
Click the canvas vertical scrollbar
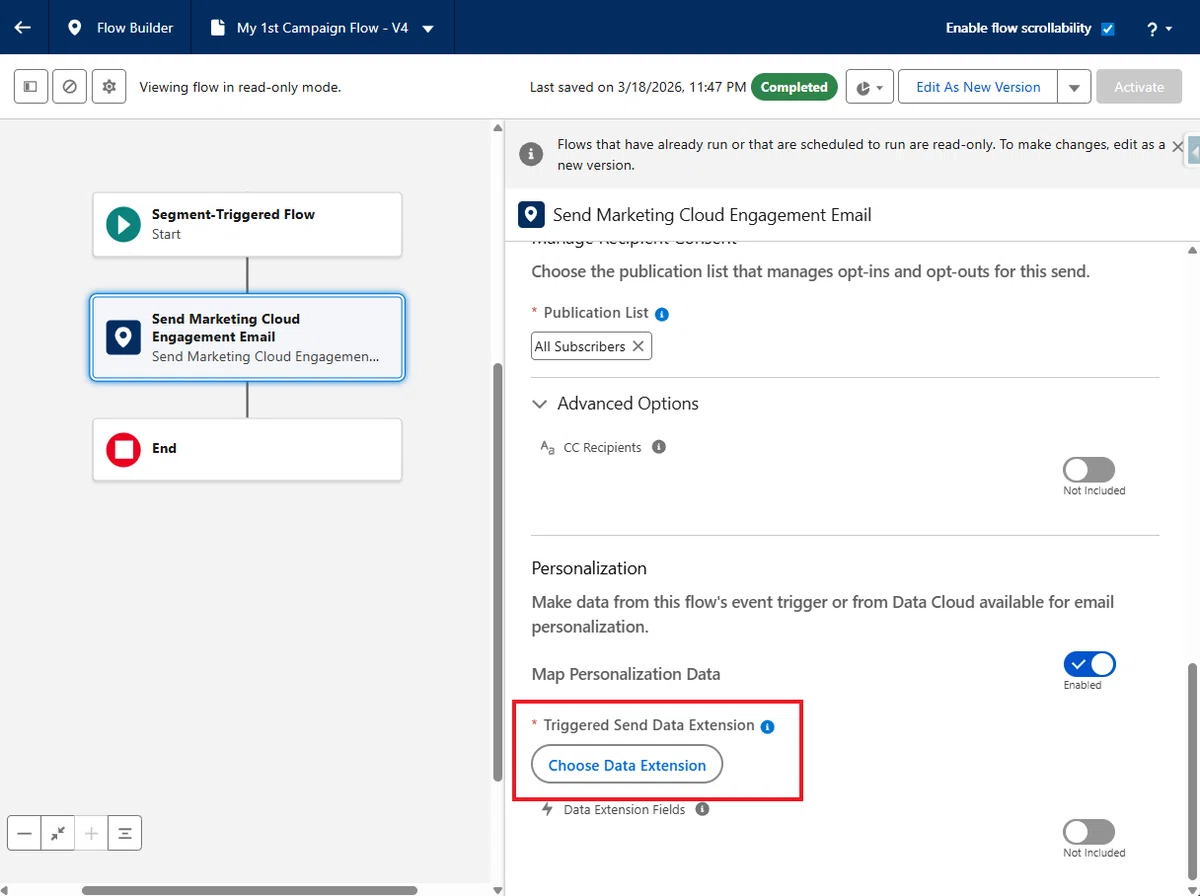coord(498,572)
